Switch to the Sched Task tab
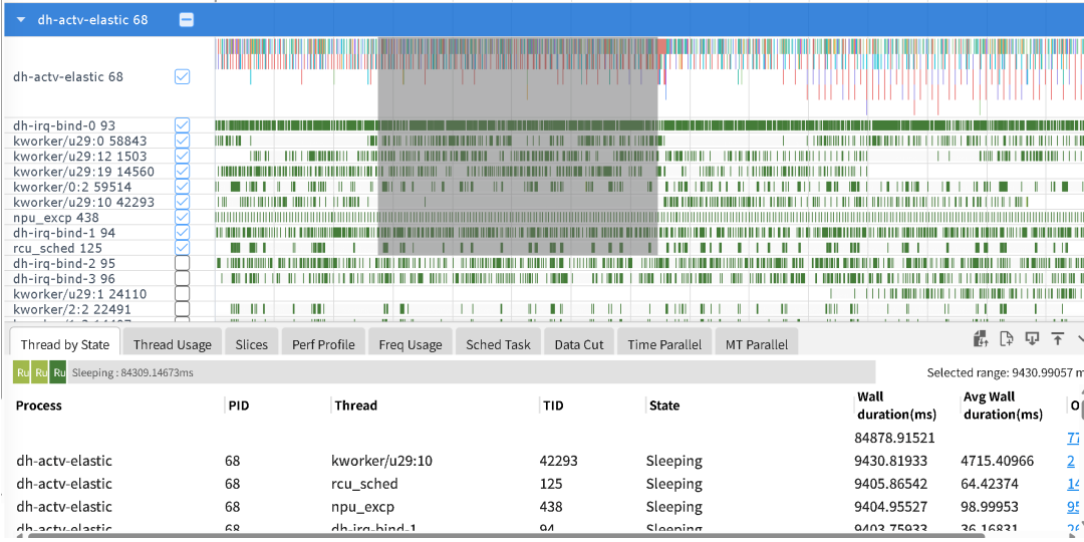Screen dimensions: 1084x542 click(498, 344)
